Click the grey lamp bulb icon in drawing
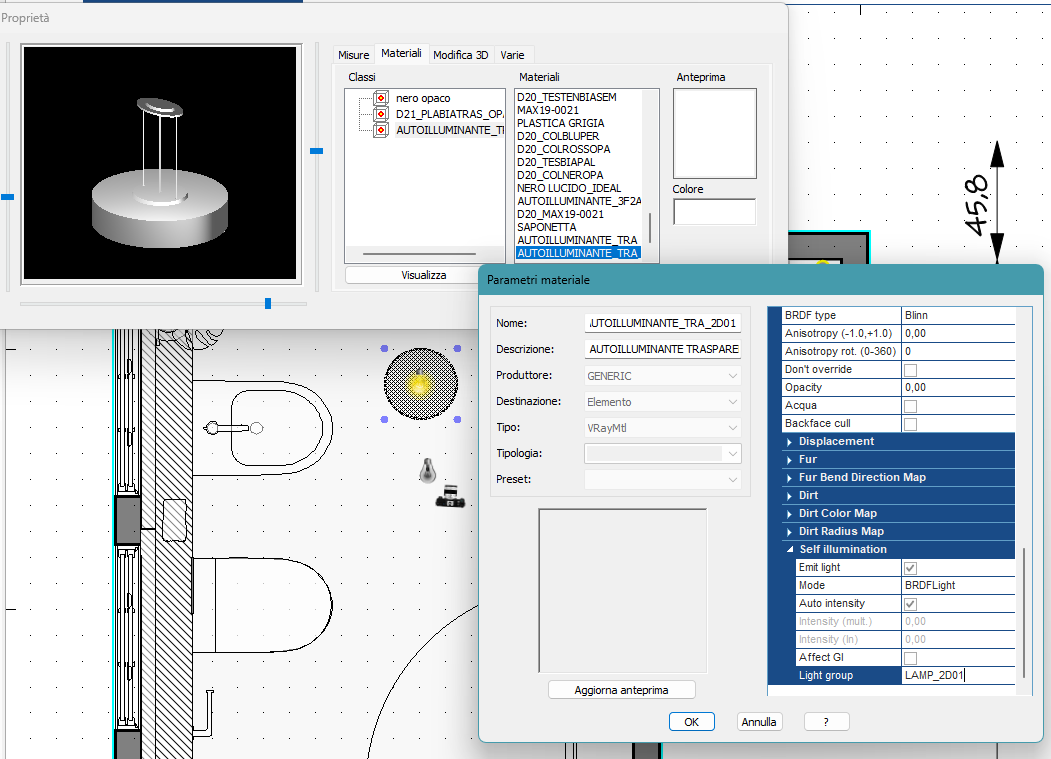 point(428,471)
